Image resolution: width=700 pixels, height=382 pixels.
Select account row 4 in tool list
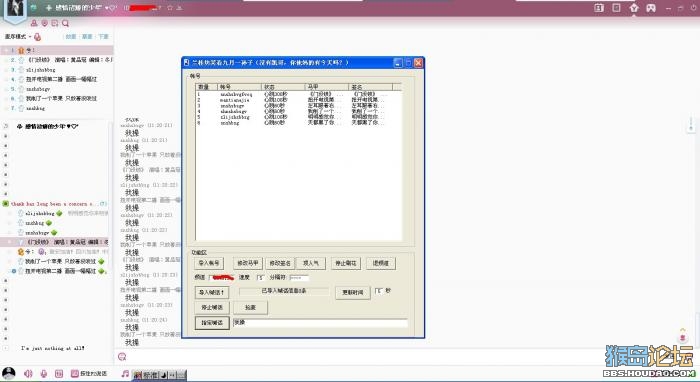[298, 111]
